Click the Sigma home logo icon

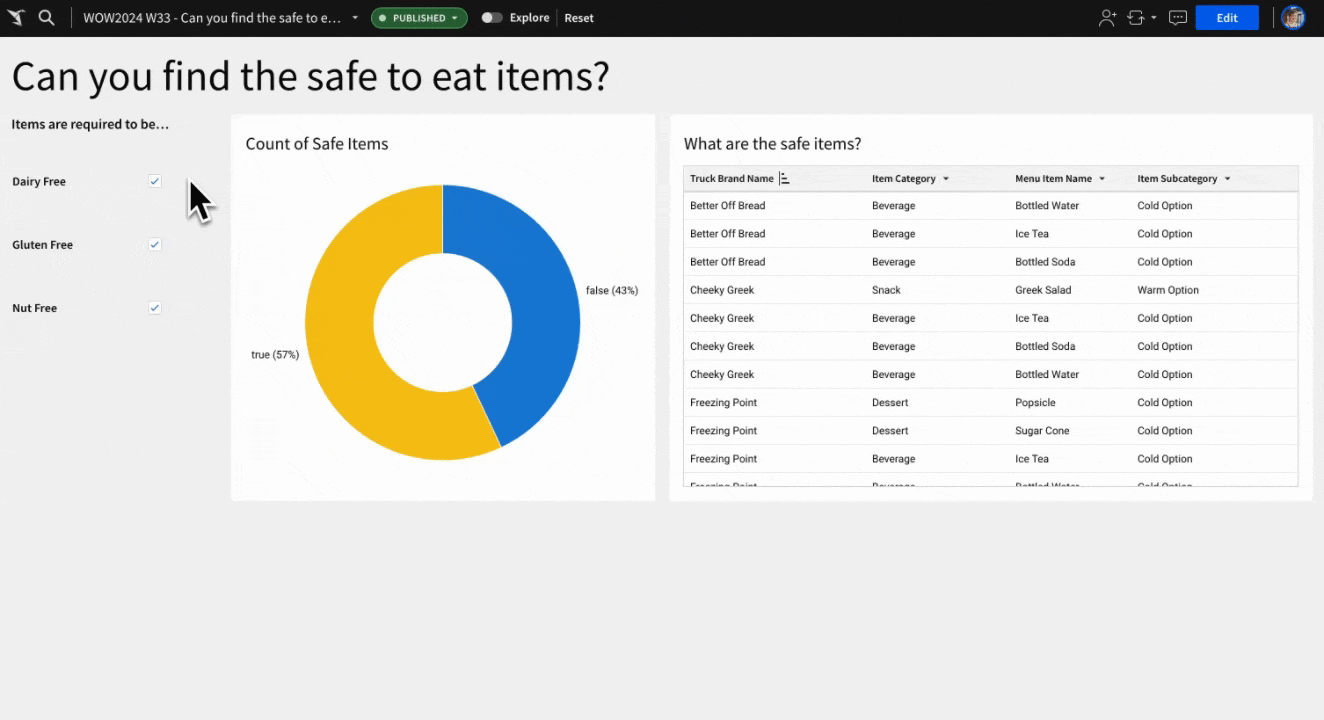[16, 18]
